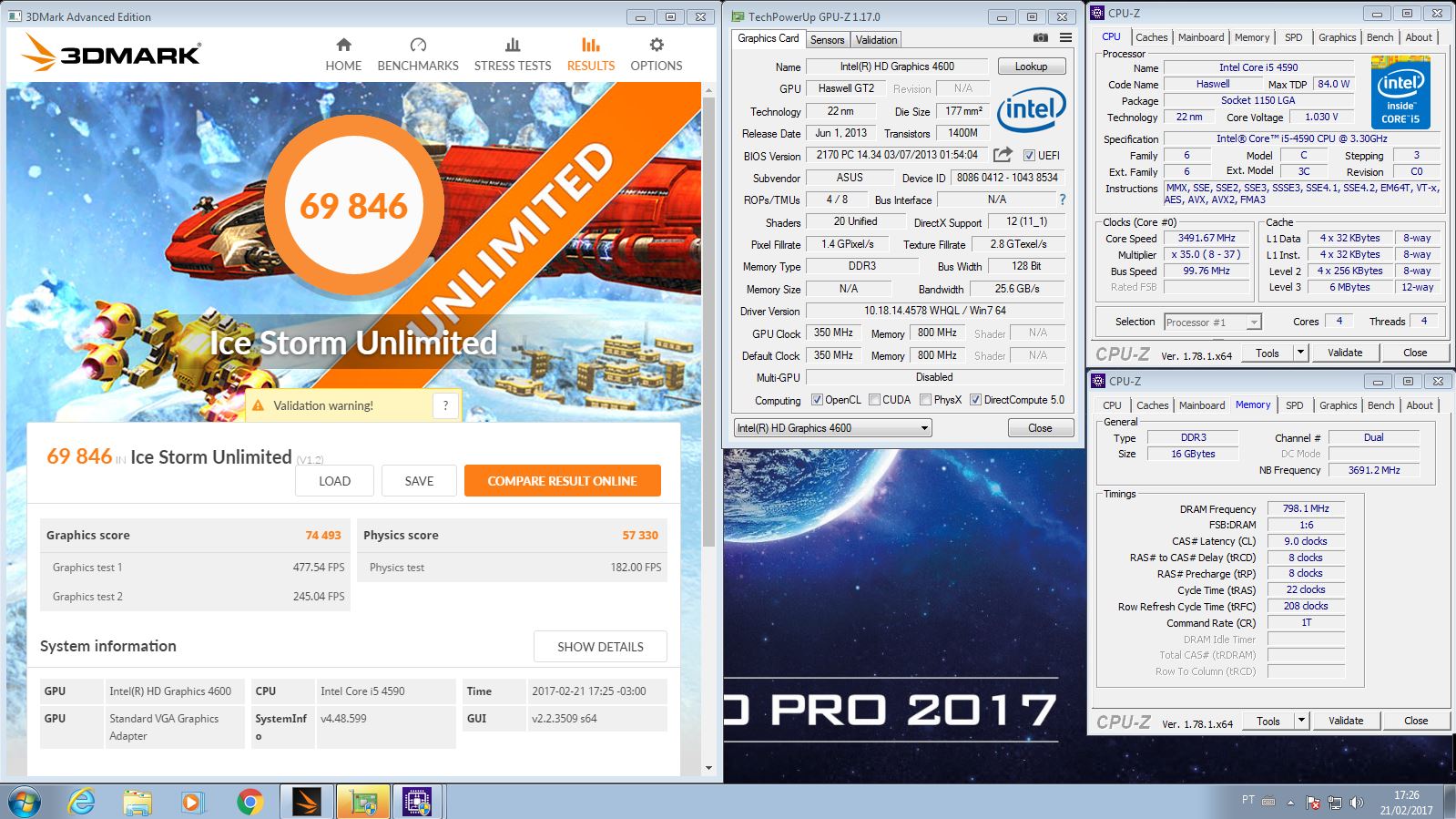This screenshot has width=1456, height=819.
Task: Toggle DirectCompute 5.0 checkbox
Action: coord(975,400)
